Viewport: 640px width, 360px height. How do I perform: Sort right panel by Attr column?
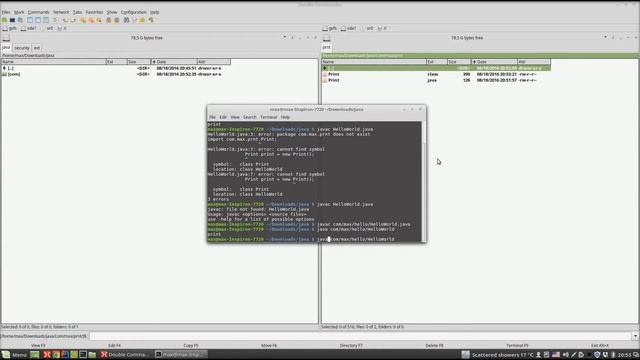click(534, 62)
